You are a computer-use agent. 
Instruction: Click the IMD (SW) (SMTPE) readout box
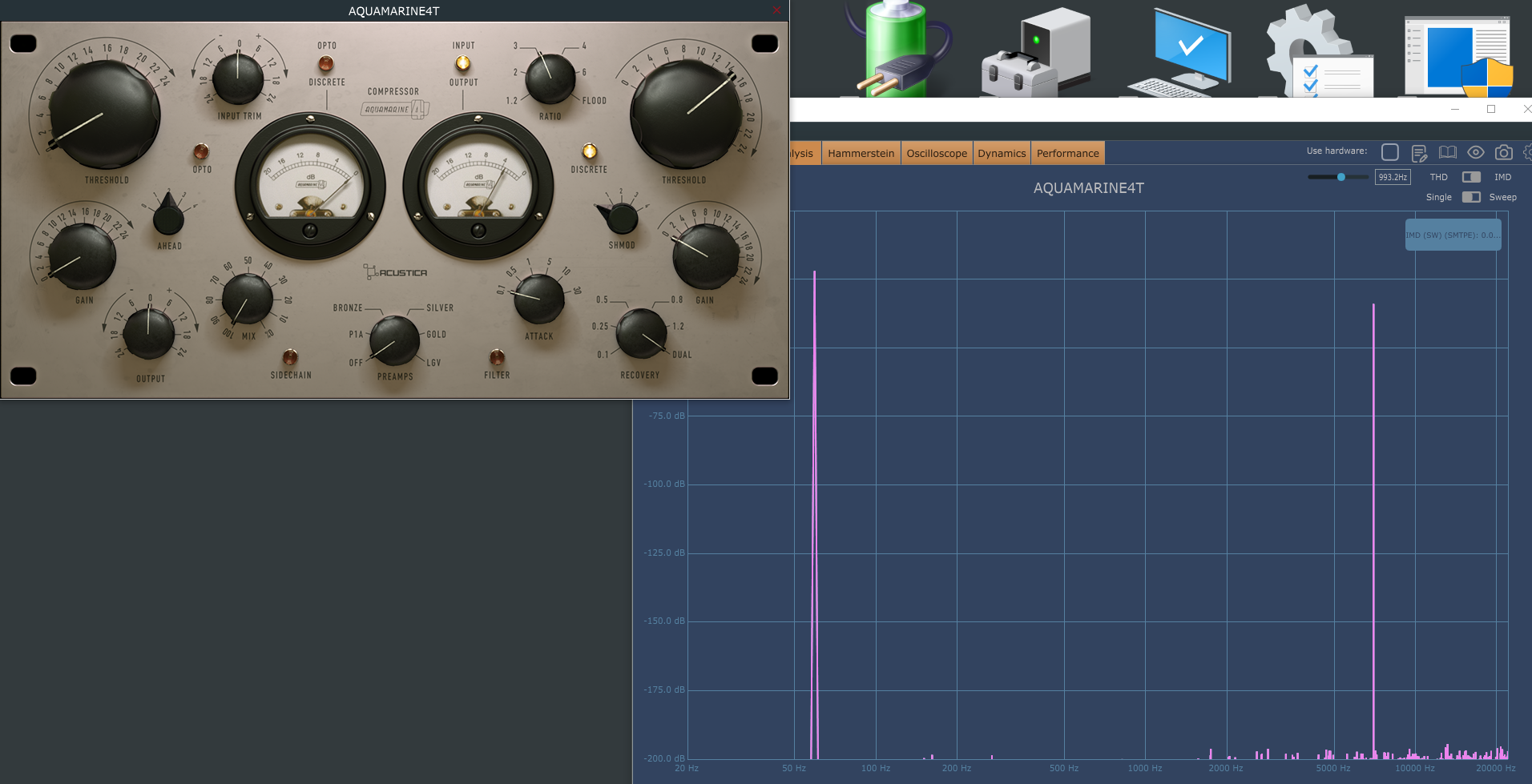point(1453,235)
